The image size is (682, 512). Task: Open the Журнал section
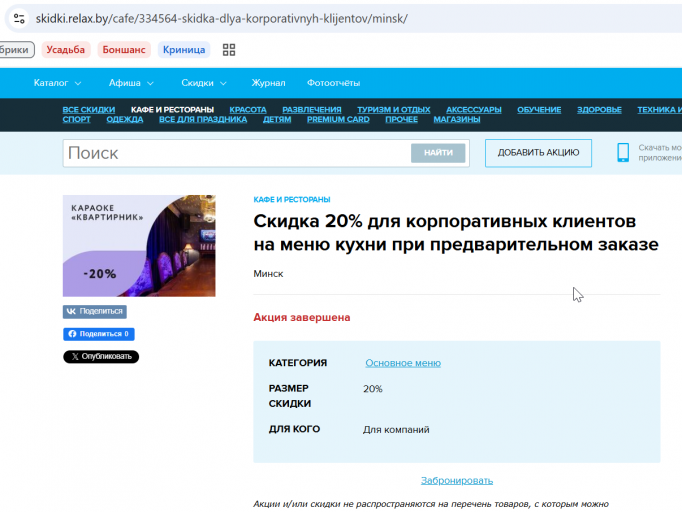click(x=268, y=83)
